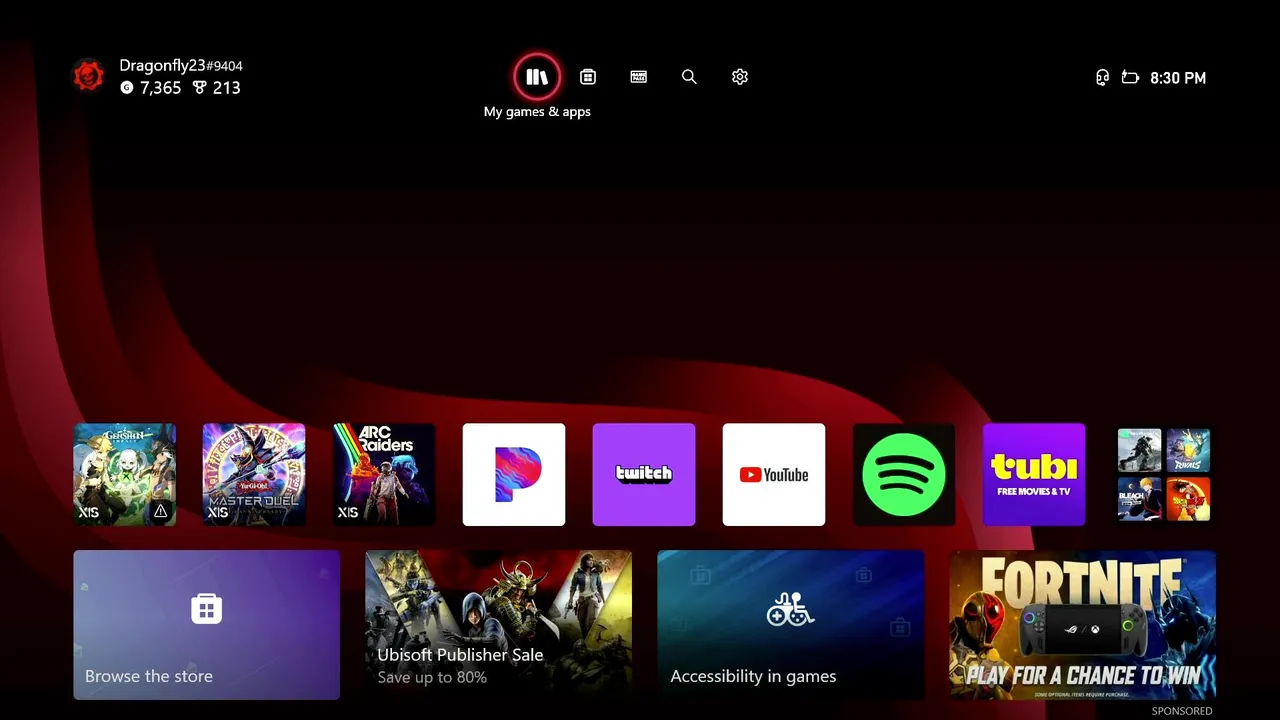Image resolution: width=1280 pixels, height=720 pixels.
Task: Open the Spotify app tile
Action: (904, 475)
